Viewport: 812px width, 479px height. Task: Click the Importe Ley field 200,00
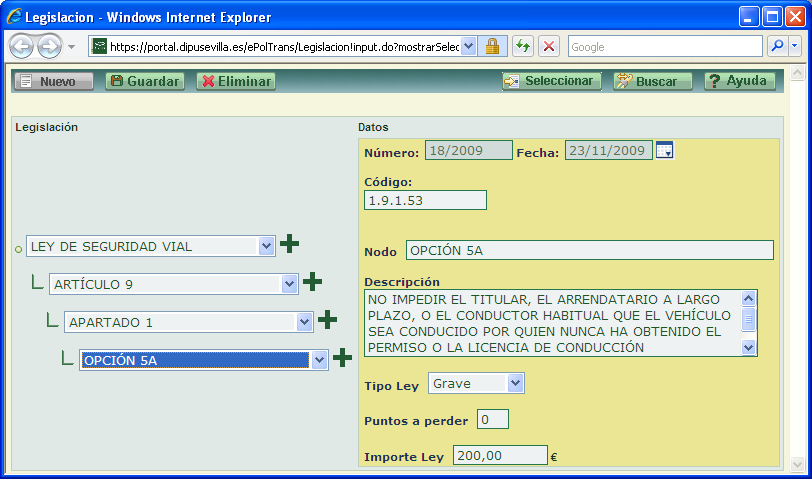[x=500, y=455]
